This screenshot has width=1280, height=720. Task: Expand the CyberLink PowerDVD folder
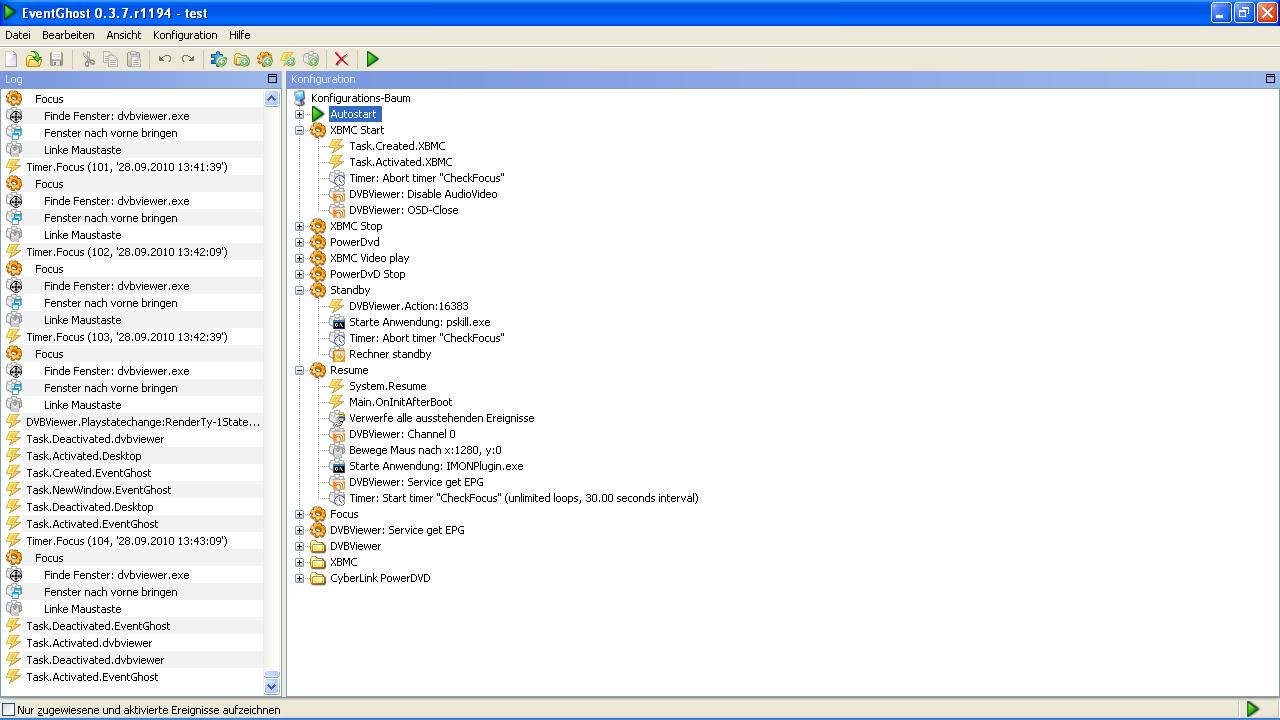click(299, 578)
